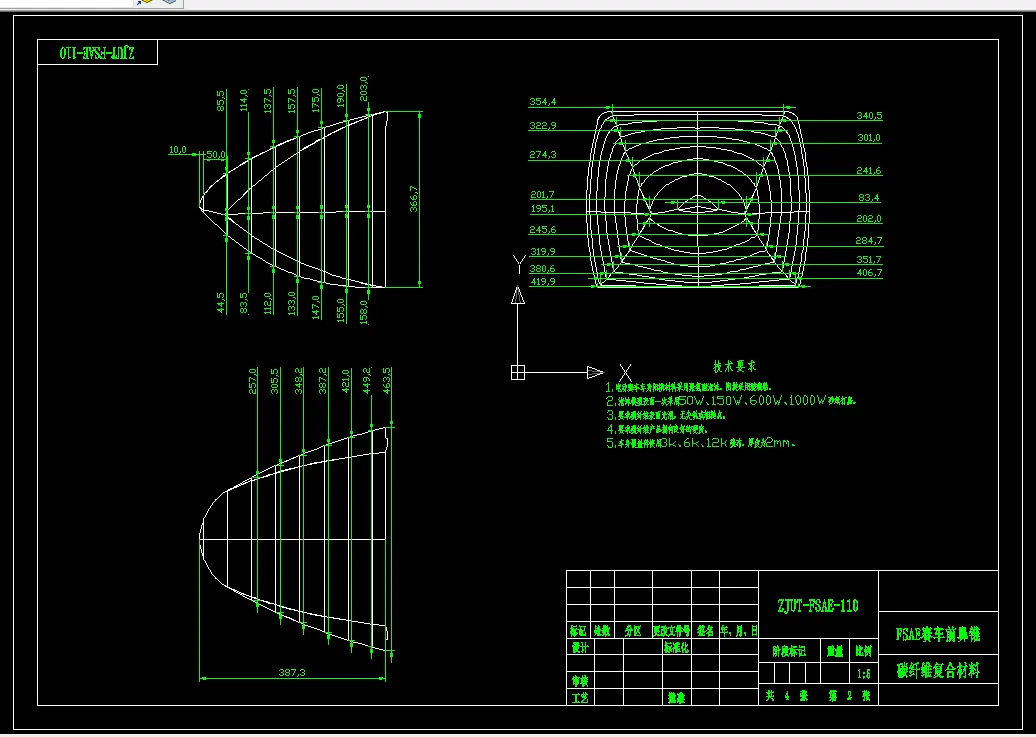
Task: Select the 274,3 dimension text
Action: click(x=542, y=155)
